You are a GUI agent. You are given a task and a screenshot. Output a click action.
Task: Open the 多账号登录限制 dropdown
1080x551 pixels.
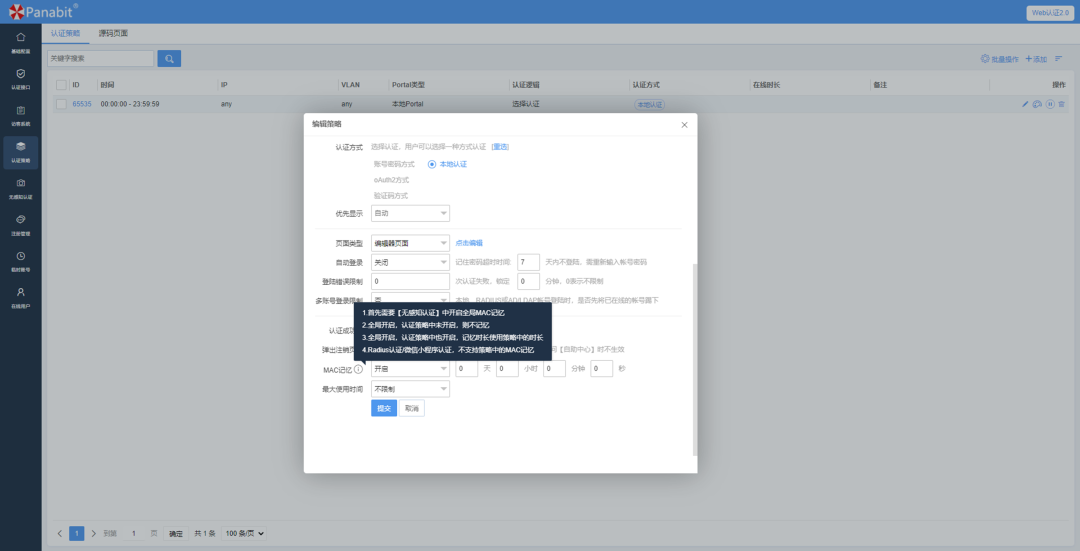(x=411, y=300)
